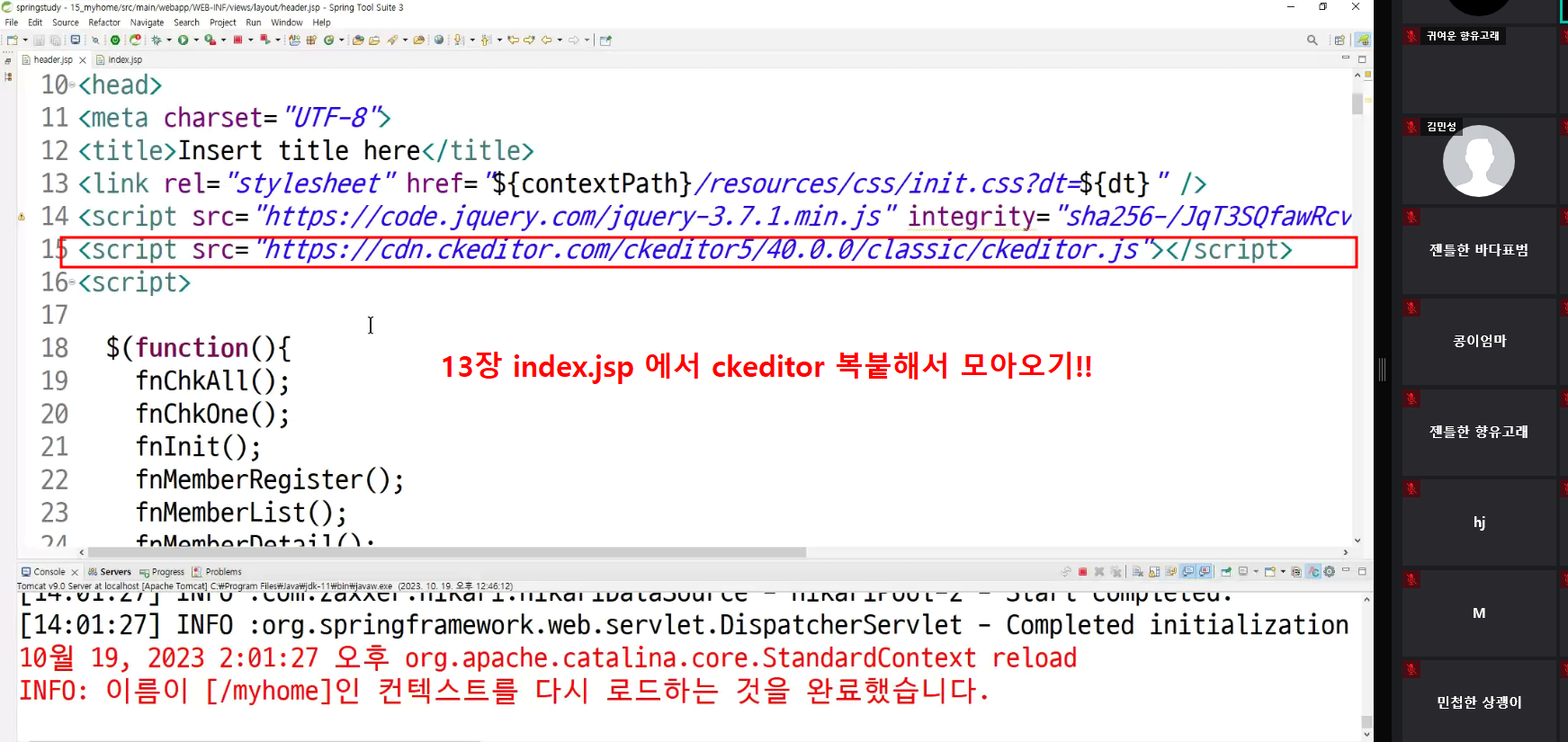The image size is (1568, 742).
Task: Click the New file toolbar icon
Action: coord(12,40)
